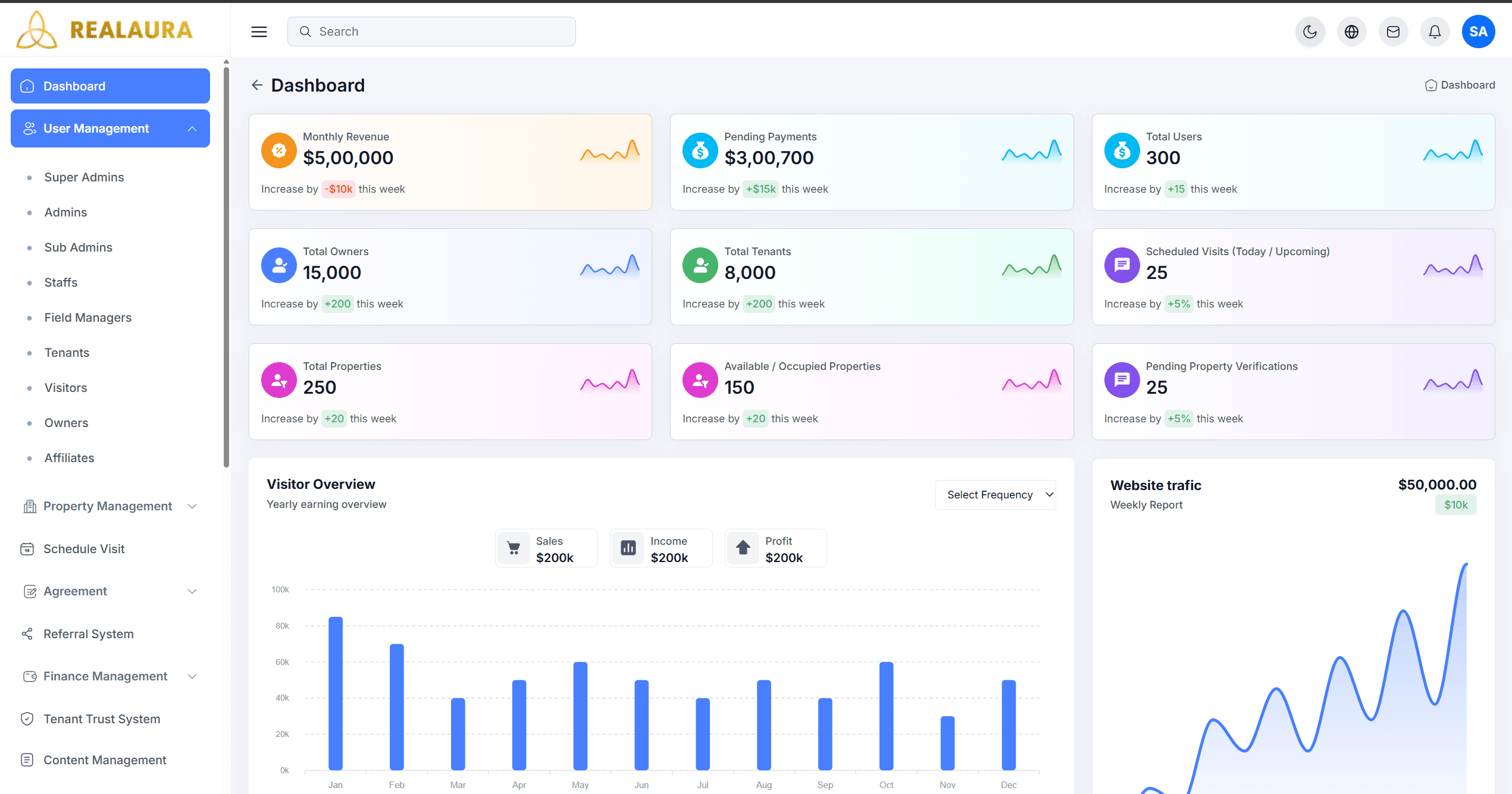Open the Tenant Trust System label
This screenshot has height=794, width=1512.
tap(102, 719)
